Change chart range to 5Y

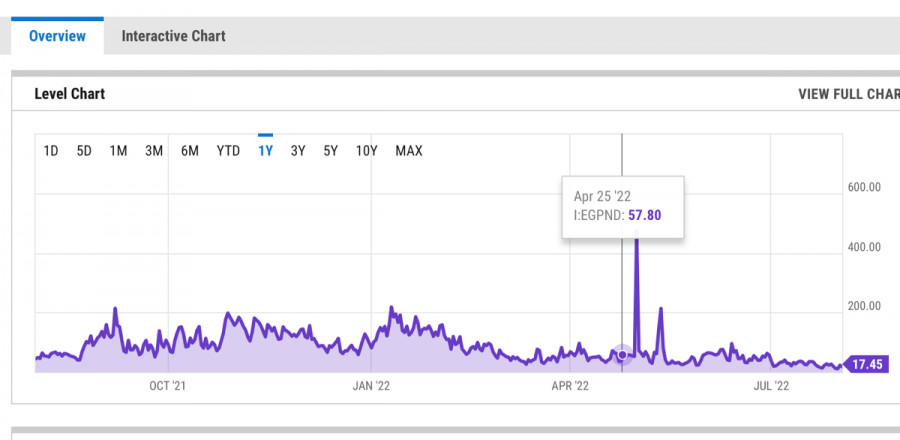point(330,151)
